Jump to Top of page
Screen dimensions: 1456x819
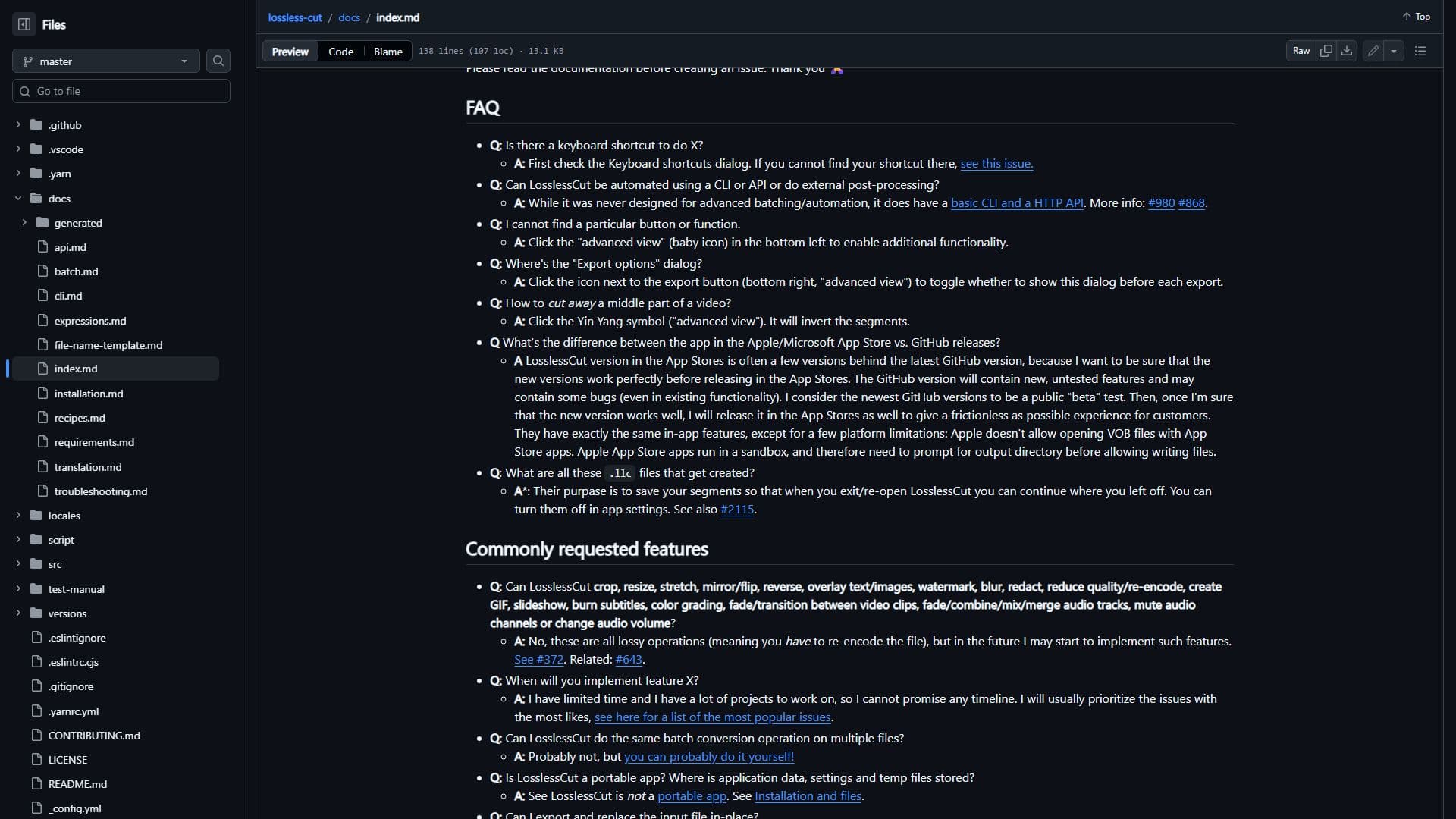[x=1416, y=17]
